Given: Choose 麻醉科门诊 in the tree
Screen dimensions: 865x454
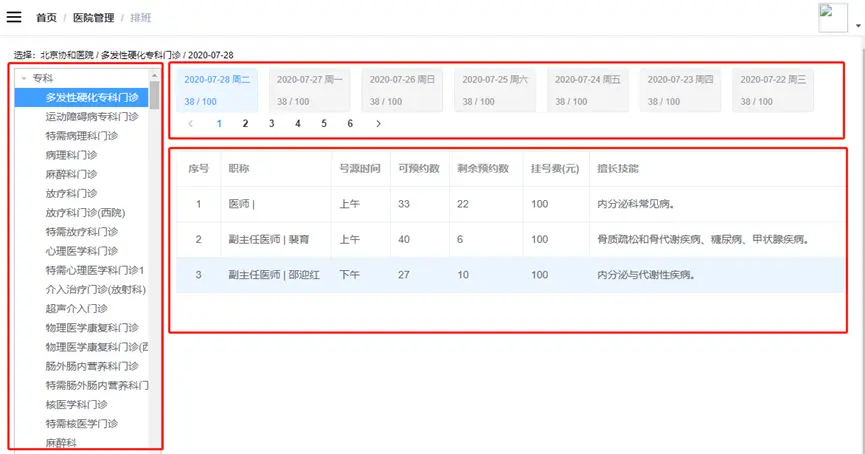Looking at the screenshot, I should [71, 174].
